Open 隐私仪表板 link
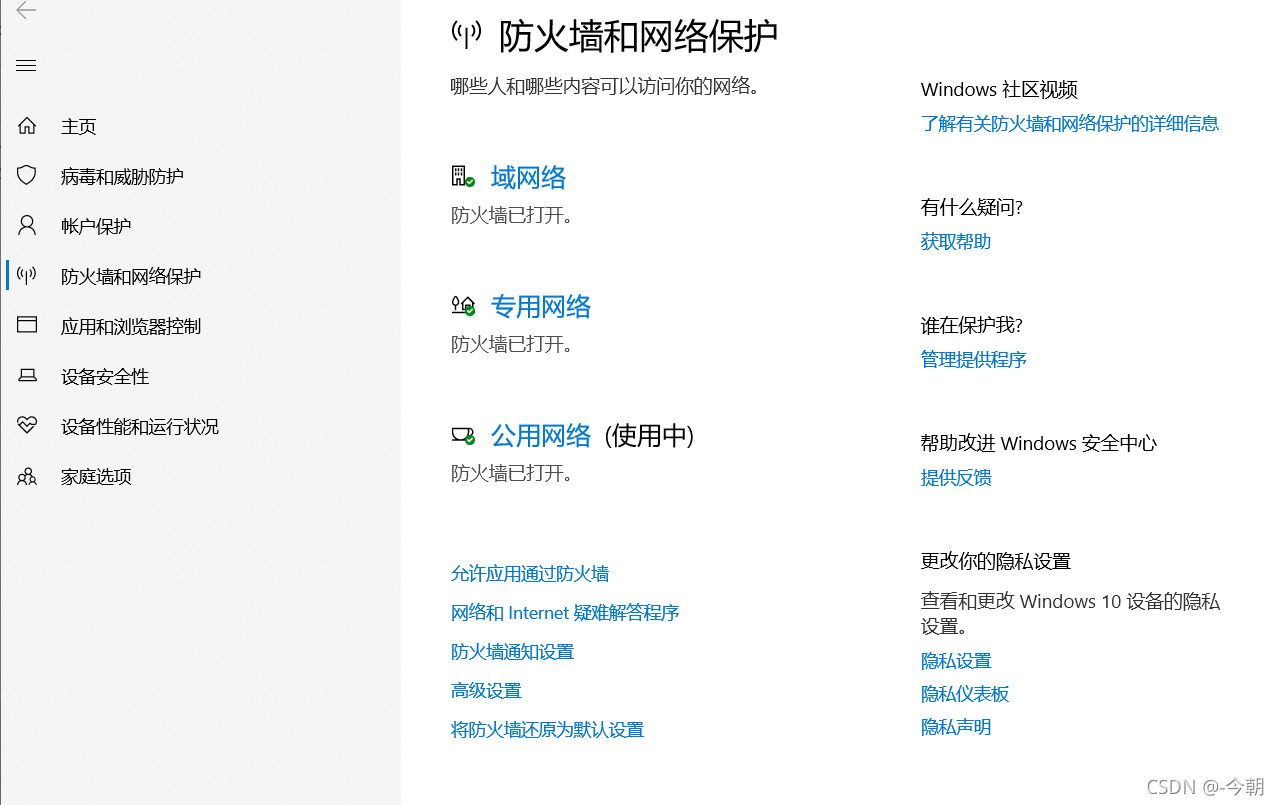1279x805 pixels. (x=965, y=693)
